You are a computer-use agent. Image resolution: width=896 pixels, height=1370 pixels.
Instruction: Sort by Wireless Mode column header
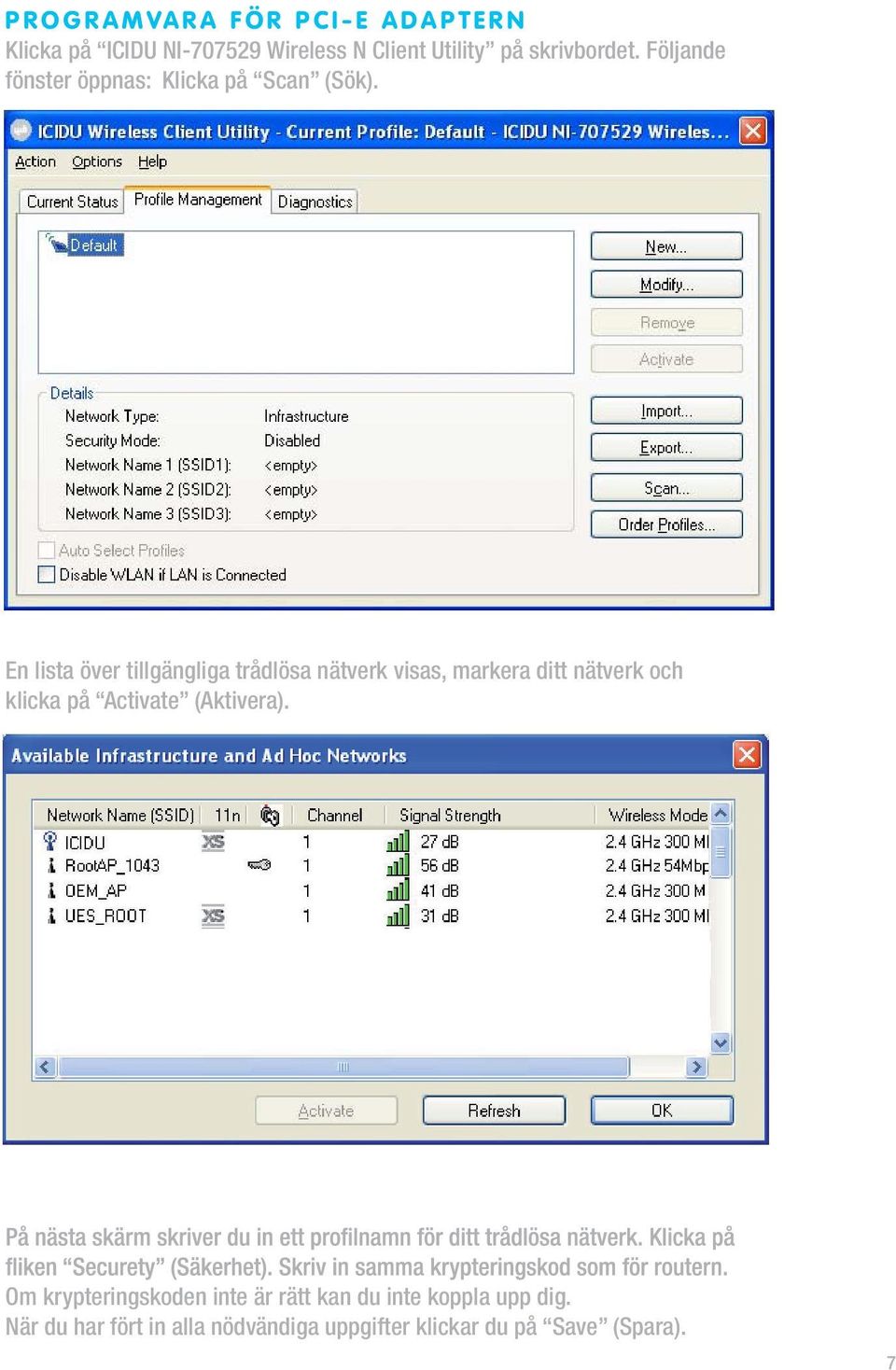pyautogui.click(x=657, y=816)
